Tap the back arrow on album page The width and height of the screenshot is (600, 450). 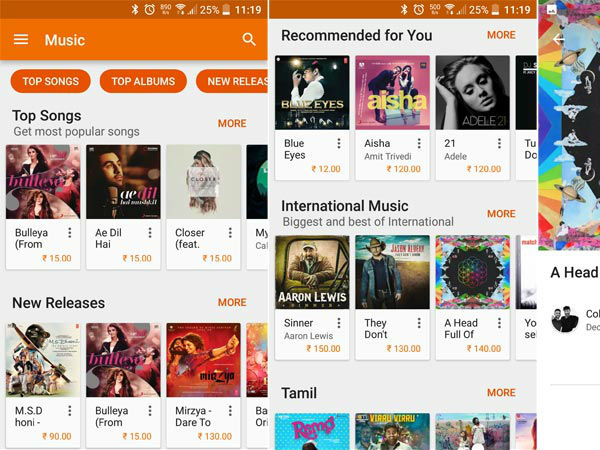point(558,39)
